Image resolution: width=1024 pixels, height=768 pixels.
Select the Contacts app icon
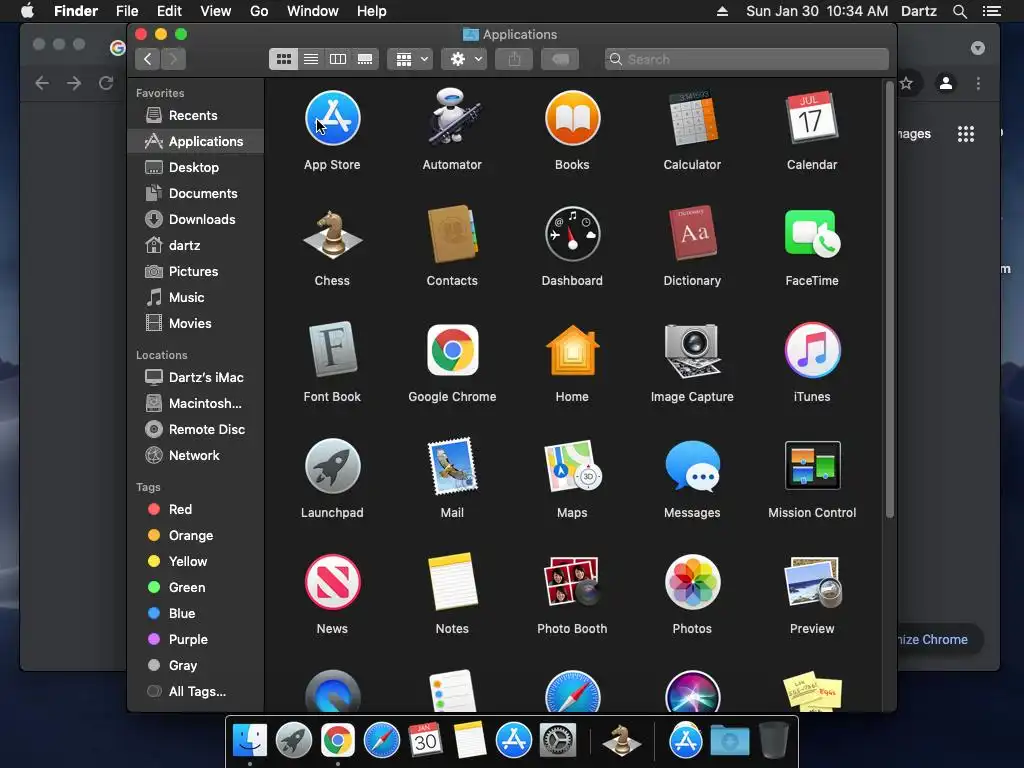(452, 234)
